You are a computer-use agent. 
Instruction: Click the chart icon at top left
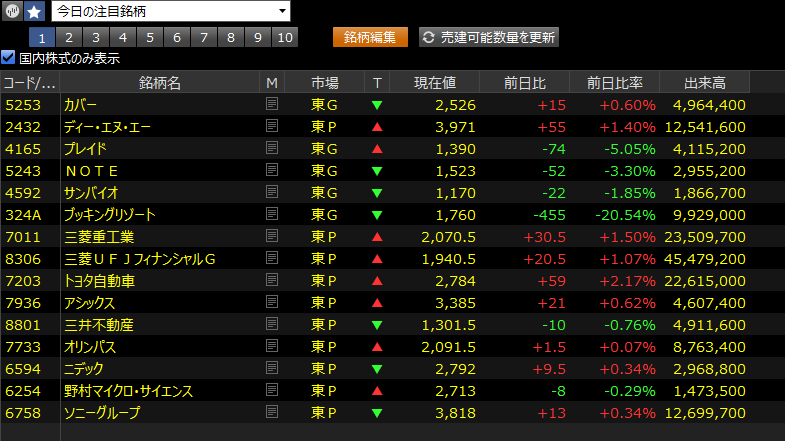tap(12, 11)
